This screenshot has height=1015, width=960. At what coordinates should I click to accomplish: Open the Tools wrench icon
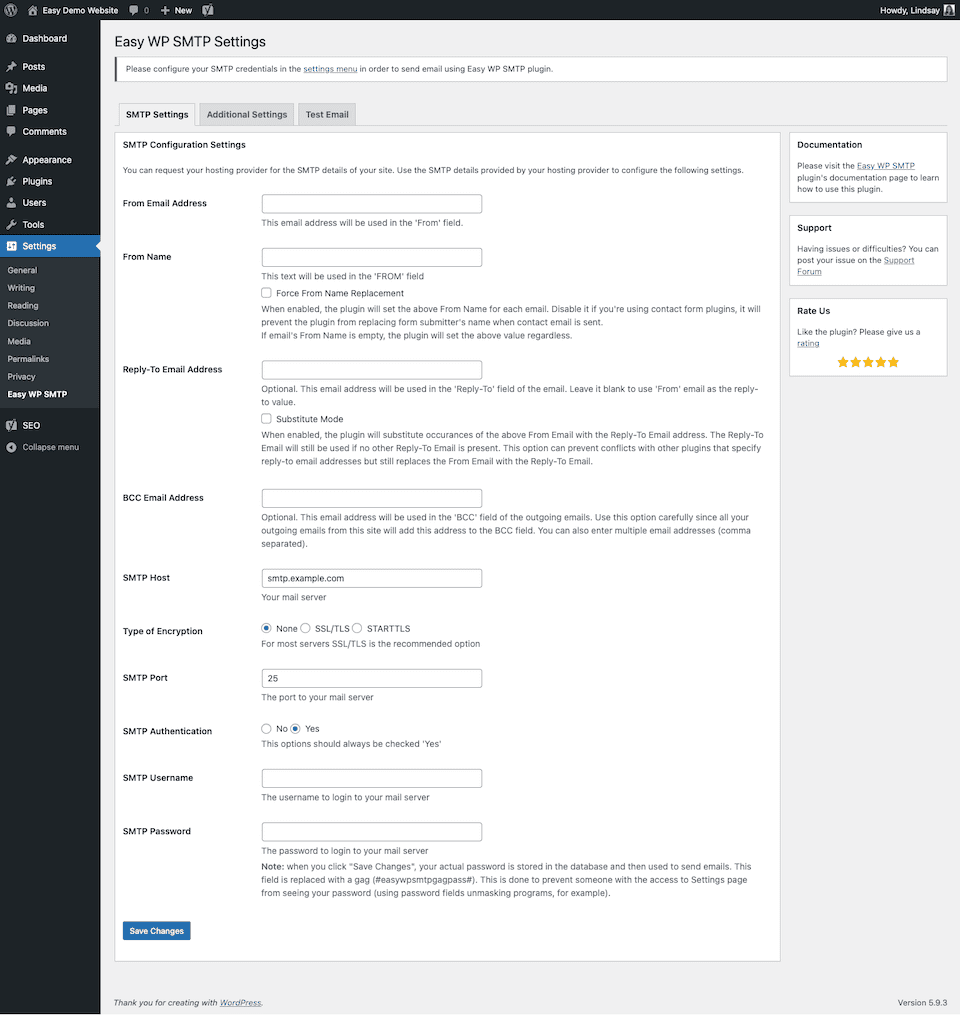click(x=11, y=225)
